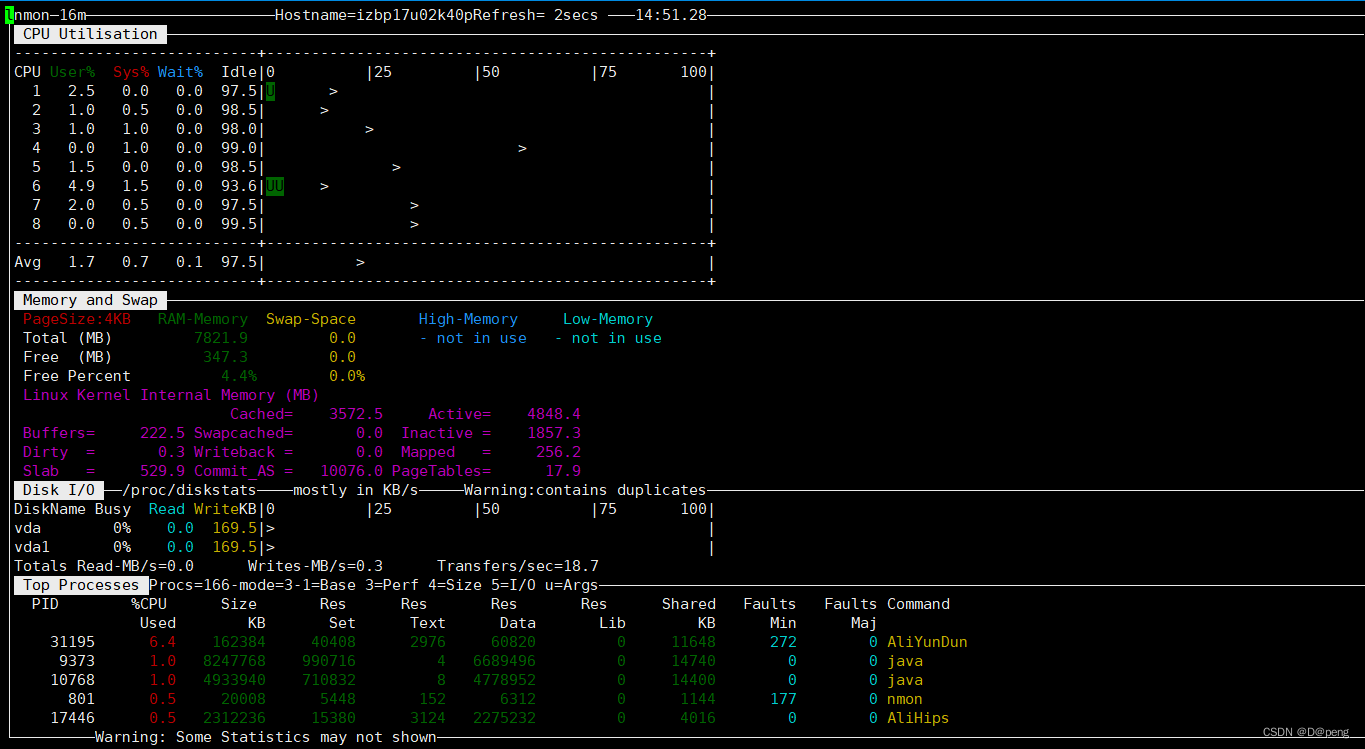Click PageTables value 17.9
1365x749 pixels.
[563, 471]
